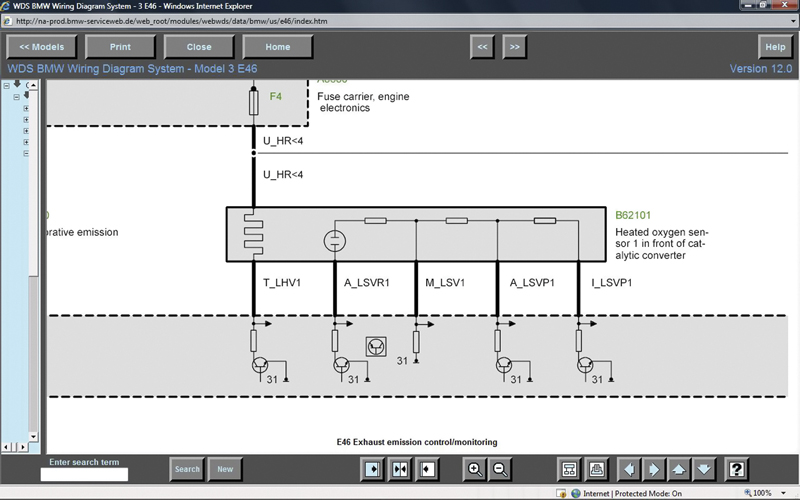Click the show-left-panel-only layout icon
800x500 pixels.
372,469
